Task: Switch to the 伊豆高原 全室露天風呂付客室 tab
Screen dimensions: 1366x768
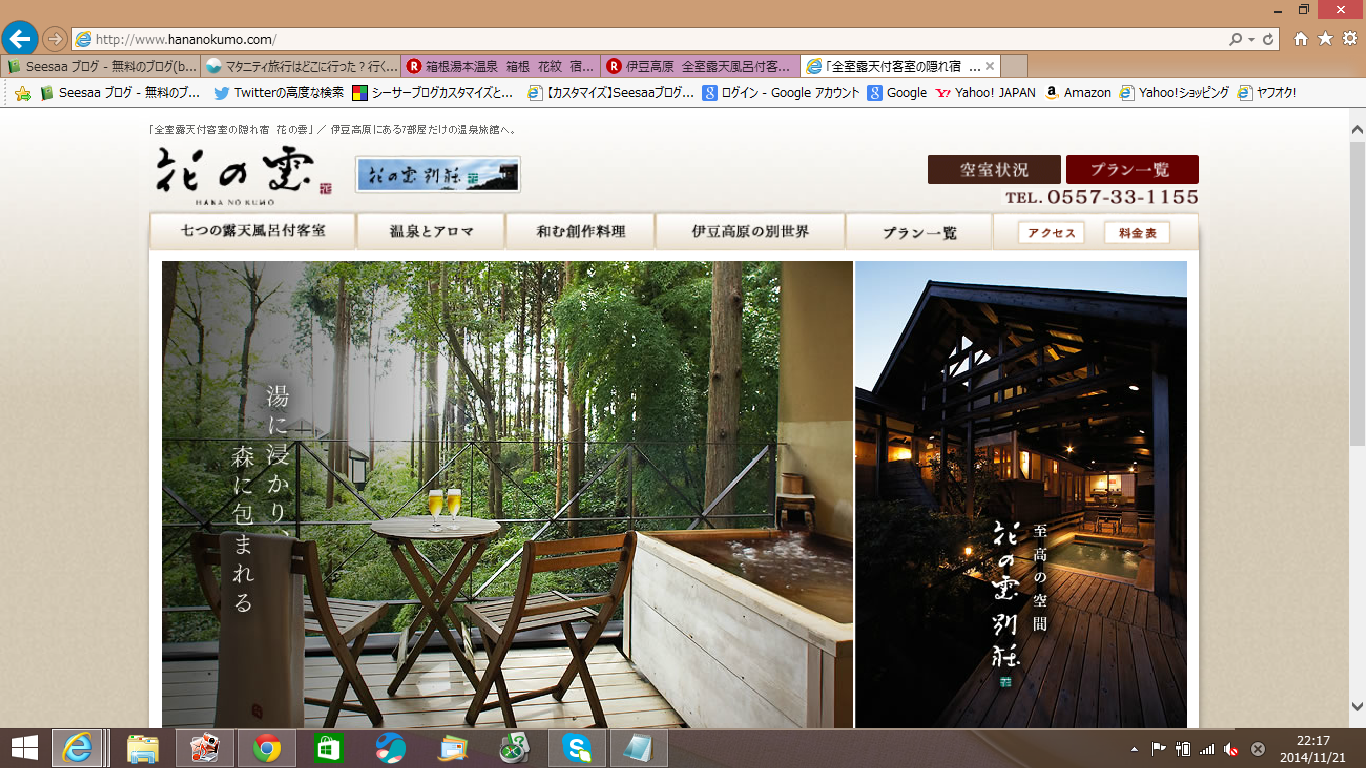Action: (x=700, y=66)
